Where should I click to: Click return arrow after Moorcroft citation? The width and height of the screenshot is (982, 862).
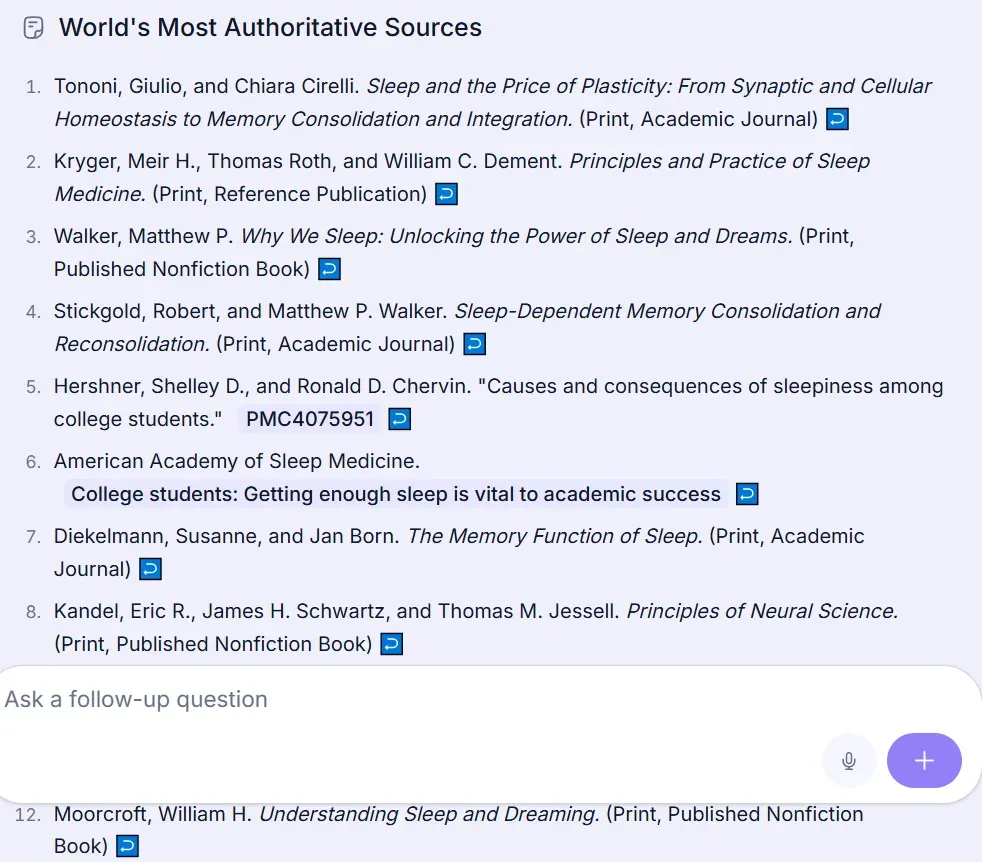(127, 847)
